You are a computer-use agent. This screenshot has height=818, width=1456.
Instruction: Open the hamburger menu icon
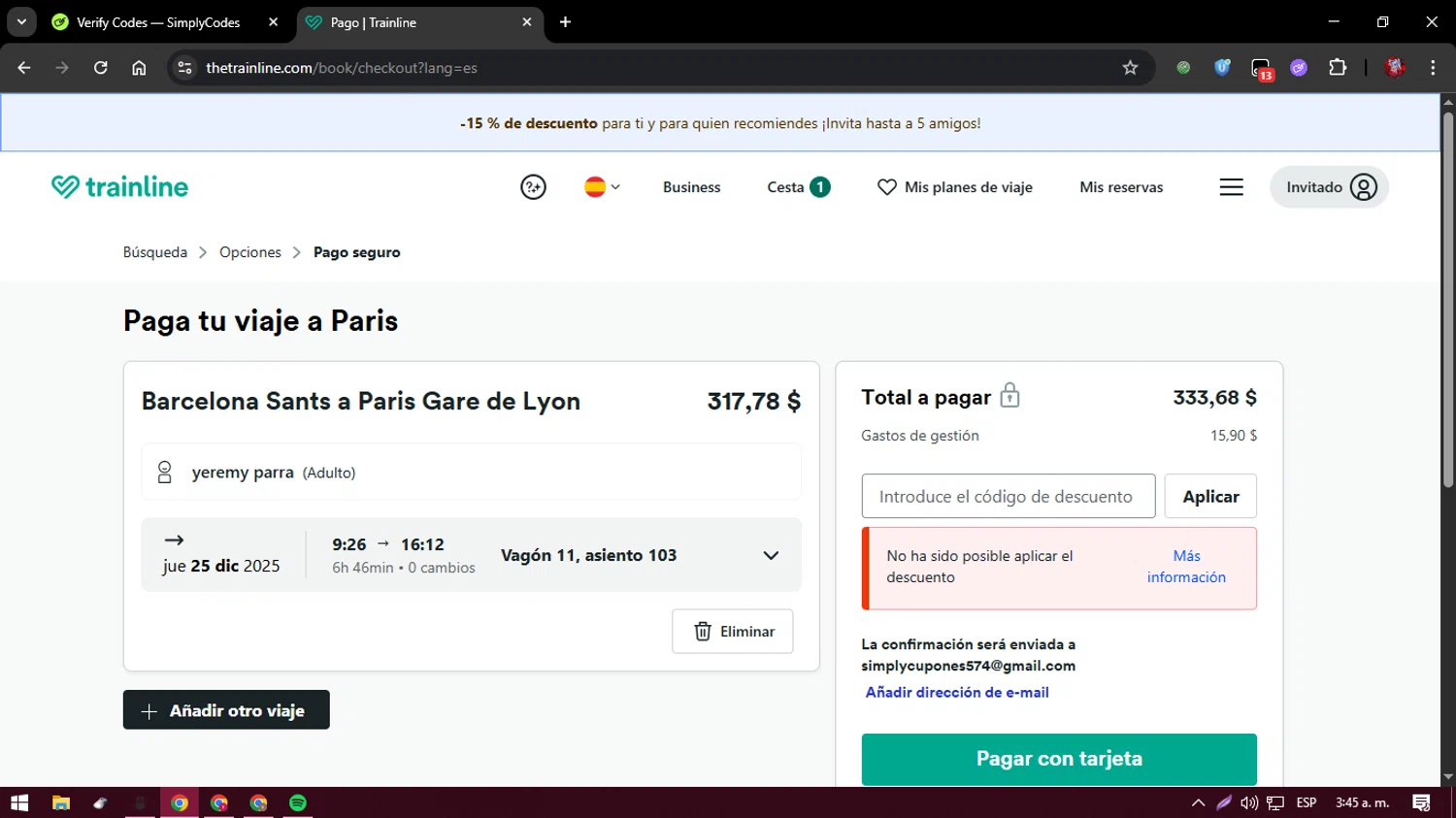point(1231,187)
